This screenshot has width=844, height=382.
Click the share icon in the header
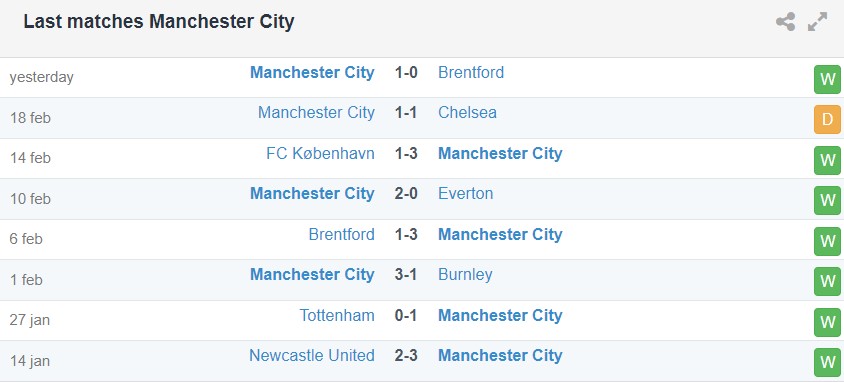[x=785, y=22]
